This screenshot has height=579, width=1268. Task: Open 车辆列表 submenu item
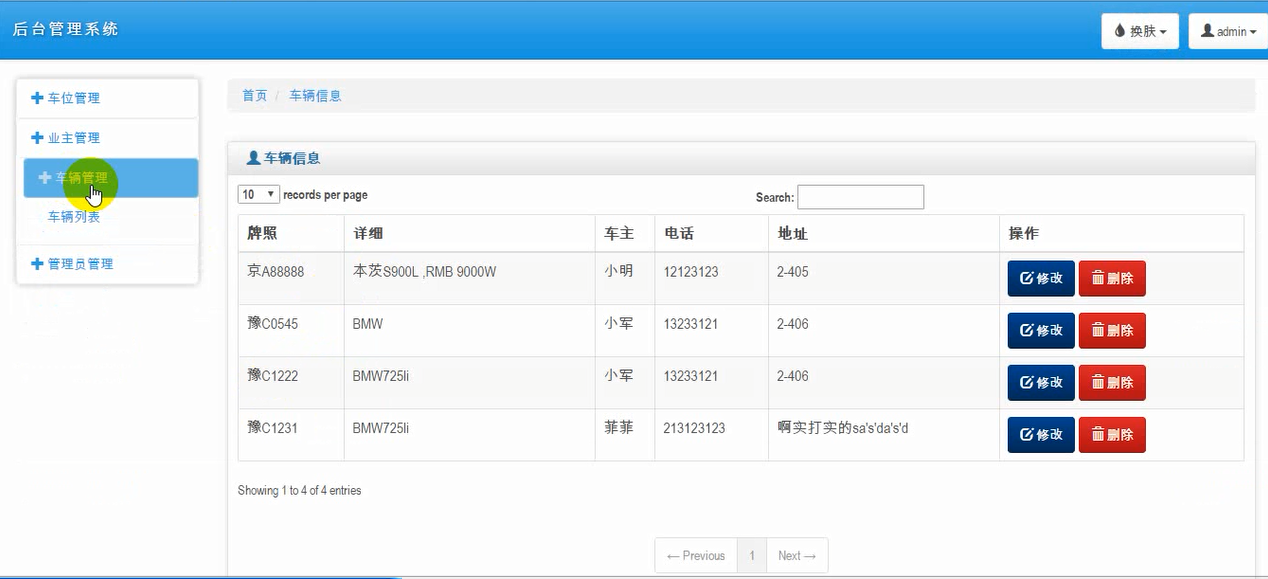[74, 216]
